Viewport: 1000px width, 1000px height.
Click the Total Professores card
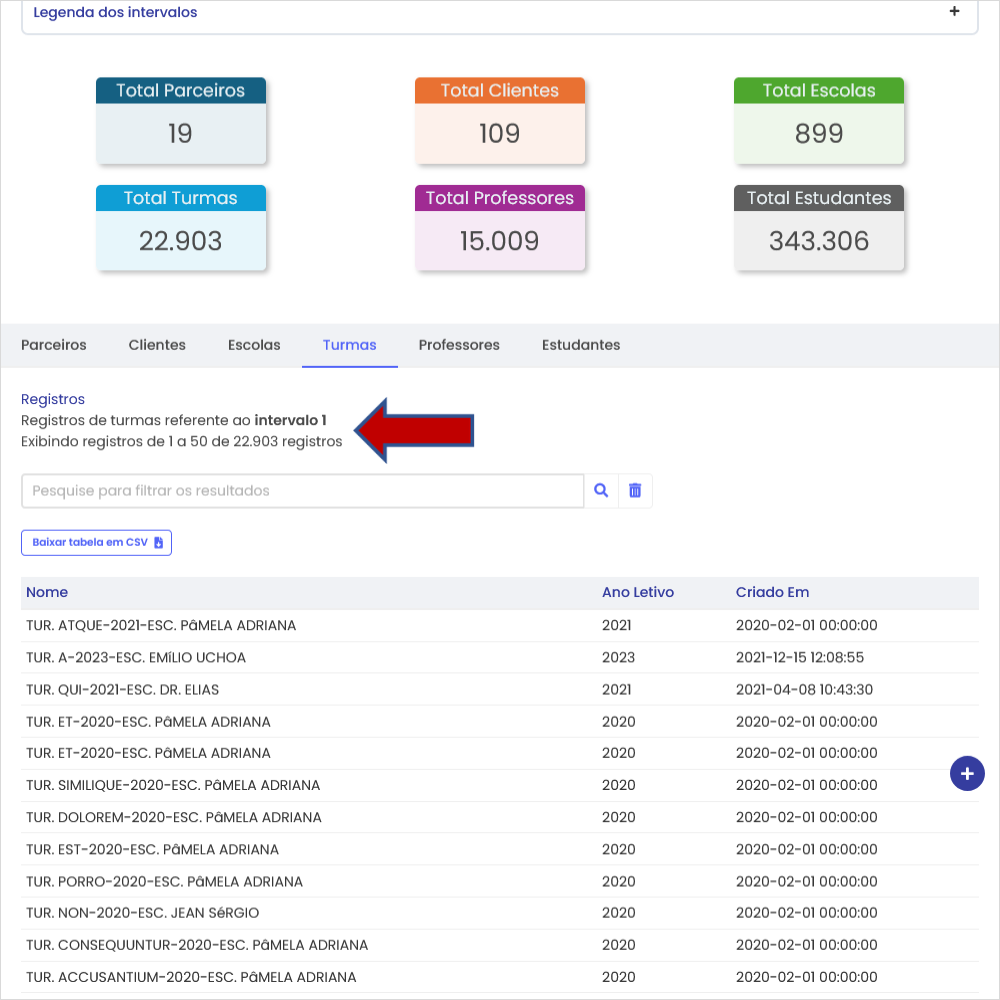pyautogui.click(x=500, y=228)
